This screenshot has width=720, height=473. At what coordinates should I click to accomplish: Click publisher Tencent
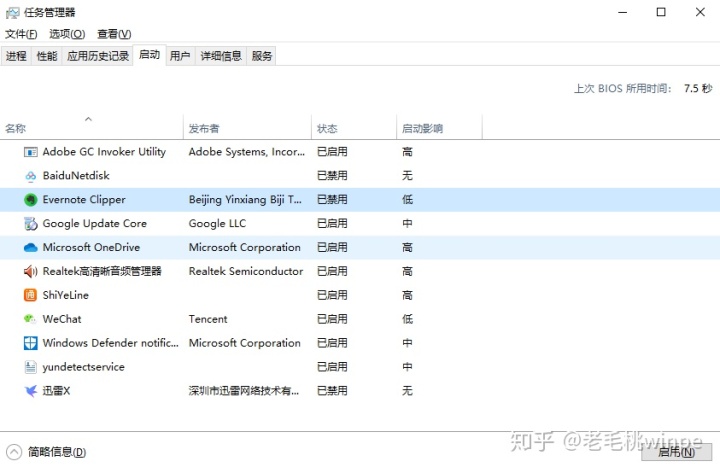pyautogui.click(x=208, y=319)
